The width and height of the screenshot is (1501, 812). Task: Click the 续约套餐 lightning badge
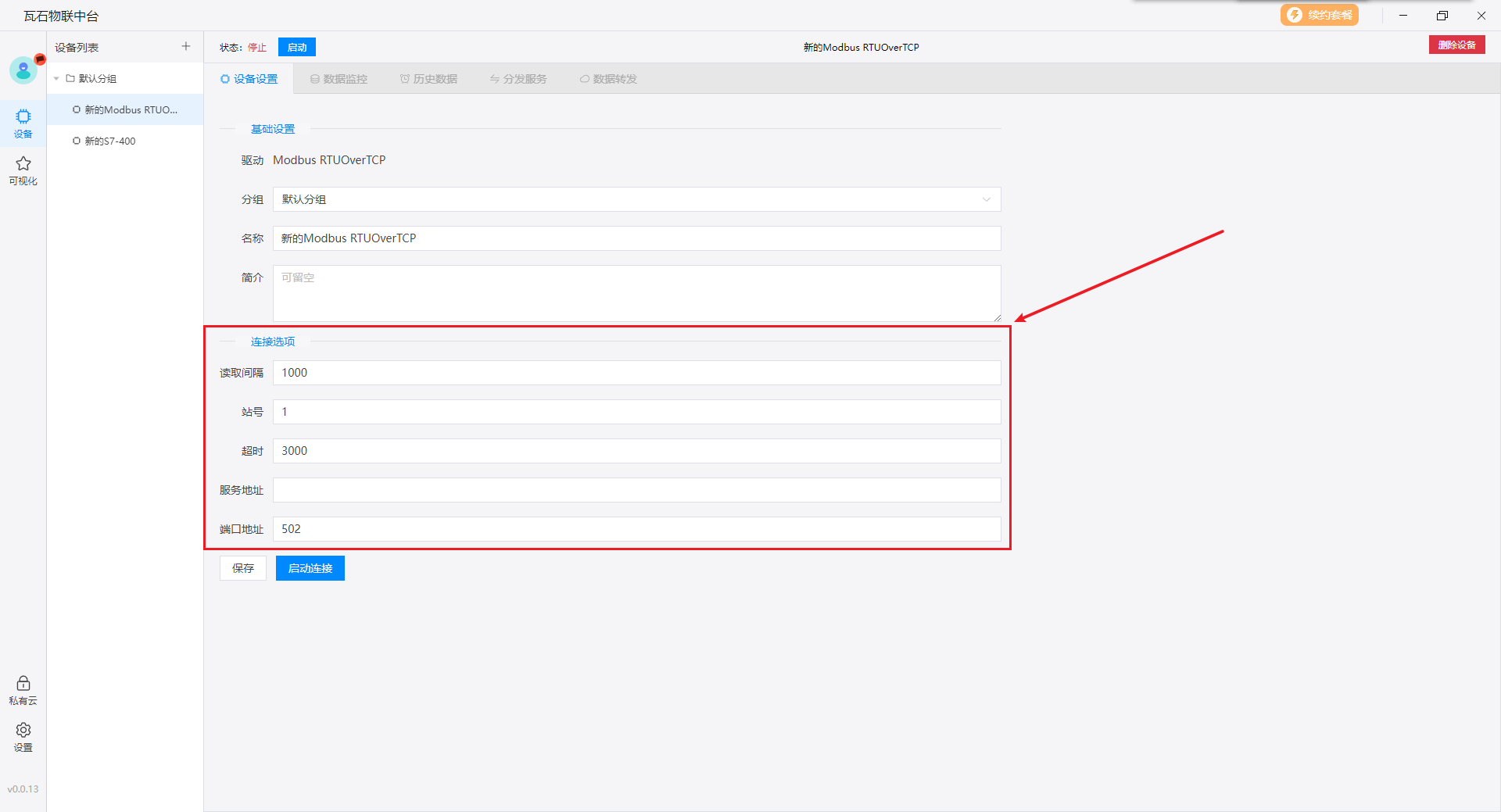pyautogui.click(x=1319, y=16)
